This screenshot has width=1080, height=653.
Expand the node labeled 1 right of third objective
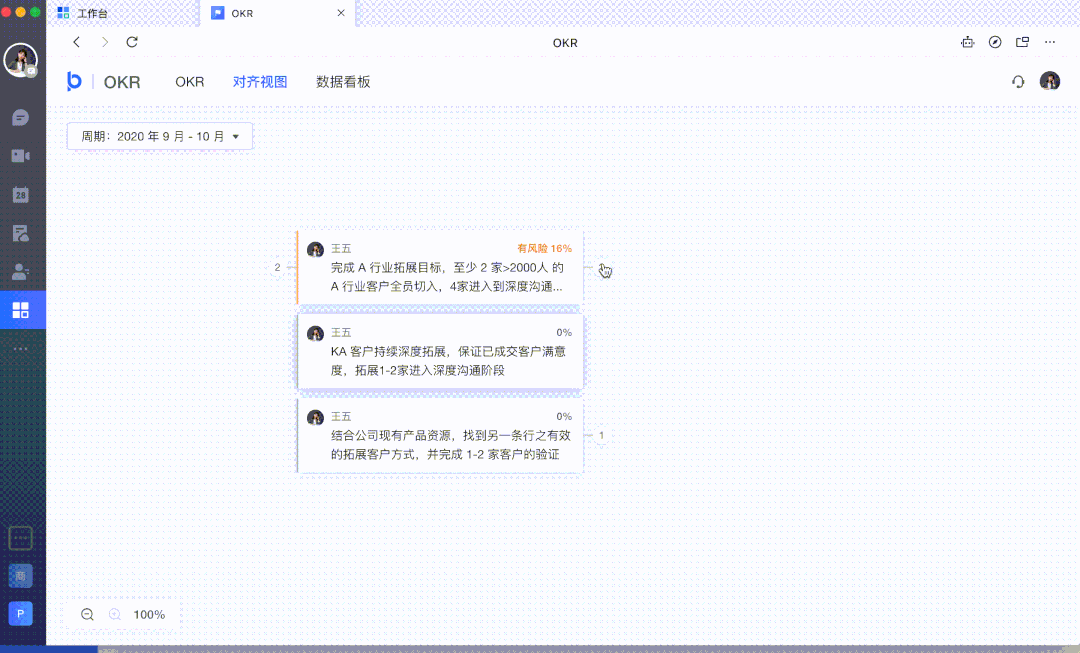(601, 435)
